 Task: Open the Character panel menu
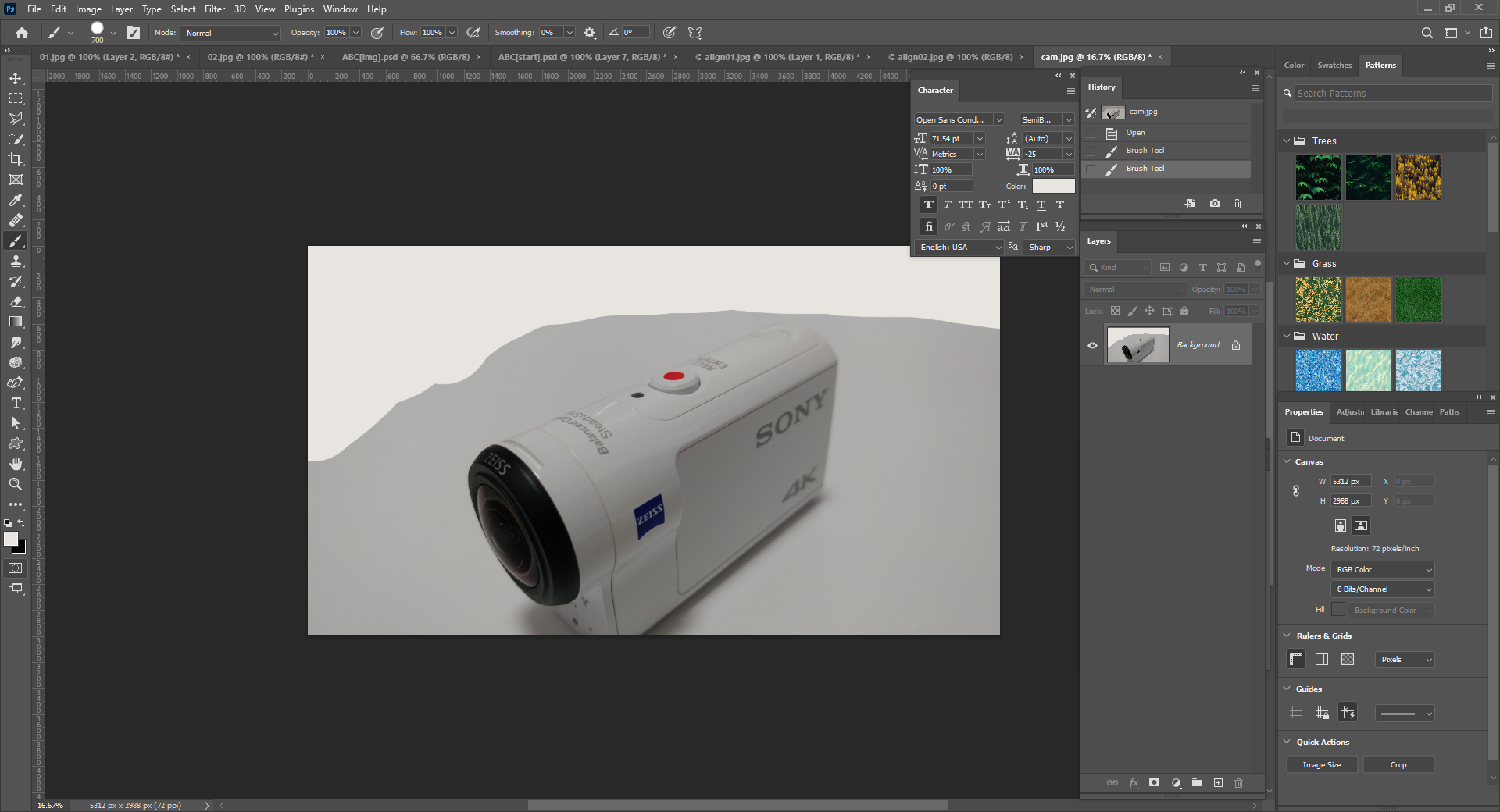[x=1071, y=91]
